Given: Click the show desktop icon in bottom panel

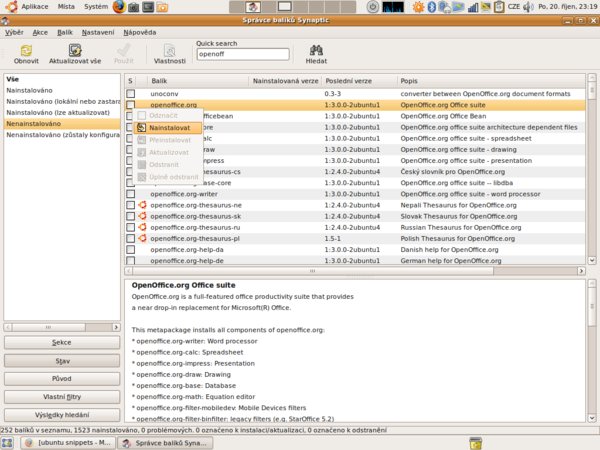Looking at the screenshot, I should (7, 443).
